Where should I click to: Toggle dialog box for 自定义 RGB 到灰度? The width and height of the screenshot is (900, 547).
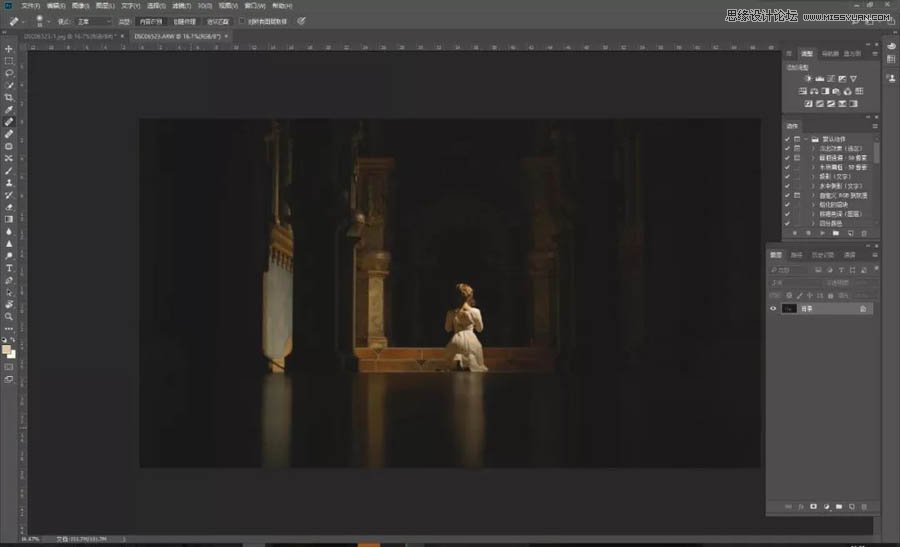(797, 195)
